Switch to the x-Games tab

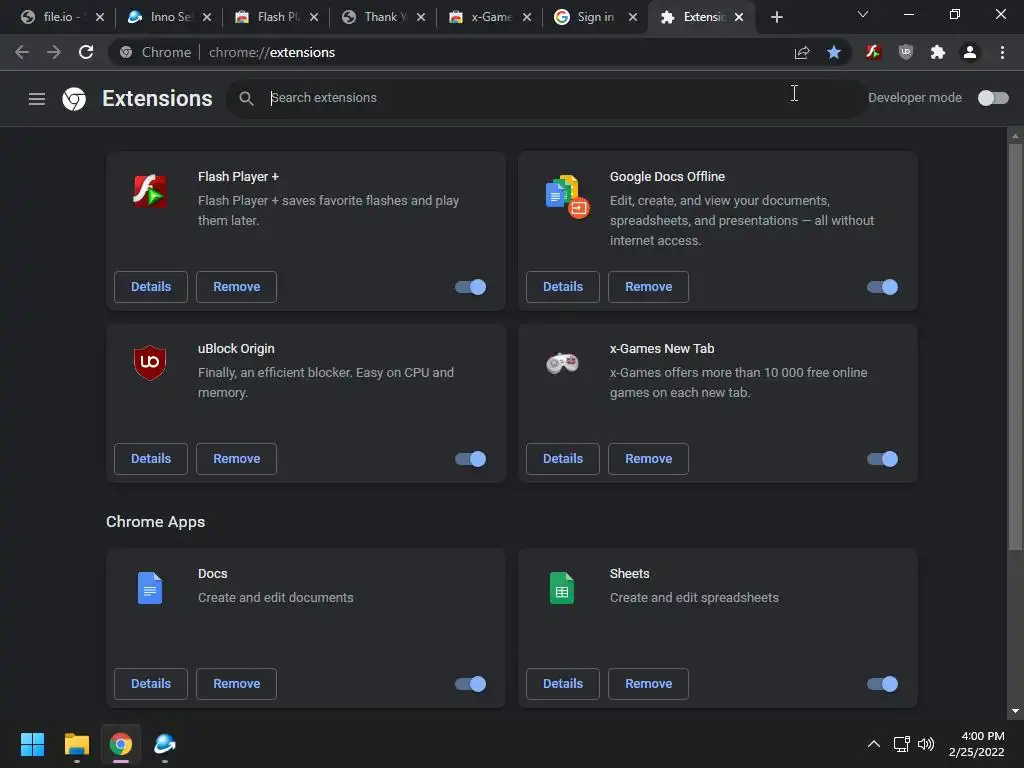coord(488,17)
